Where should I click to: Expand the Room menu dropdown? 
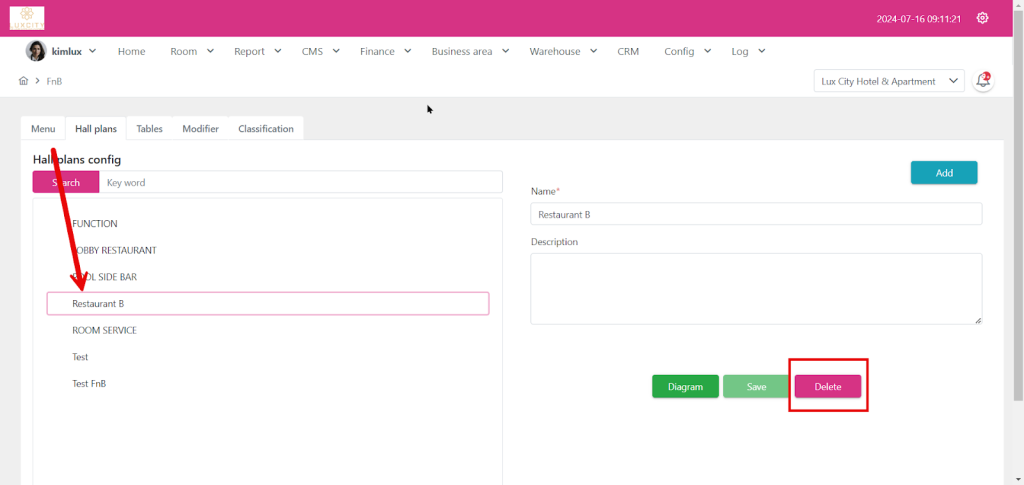(191, 51)
